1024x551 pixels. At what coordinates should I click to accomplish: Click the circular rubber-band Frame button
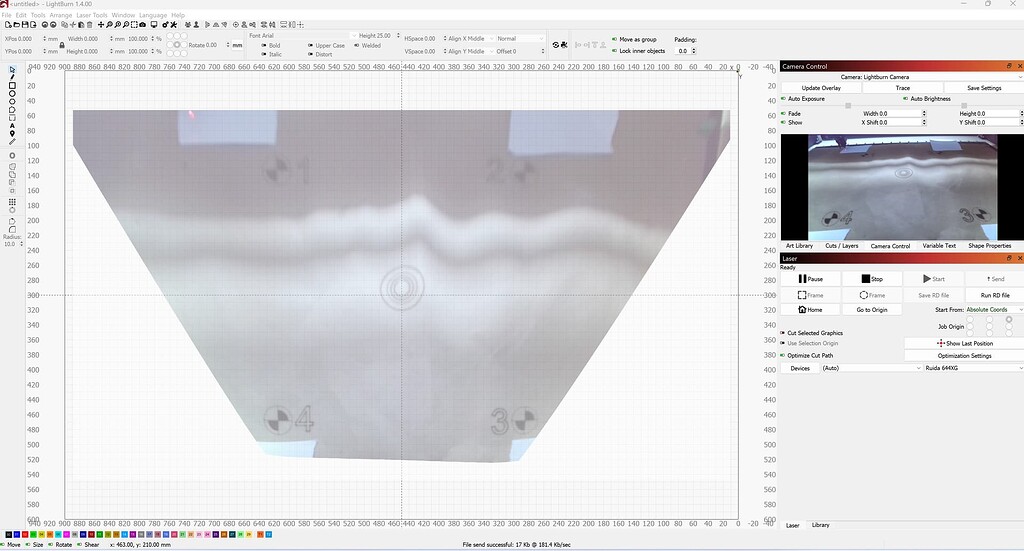tap(872, 295)
